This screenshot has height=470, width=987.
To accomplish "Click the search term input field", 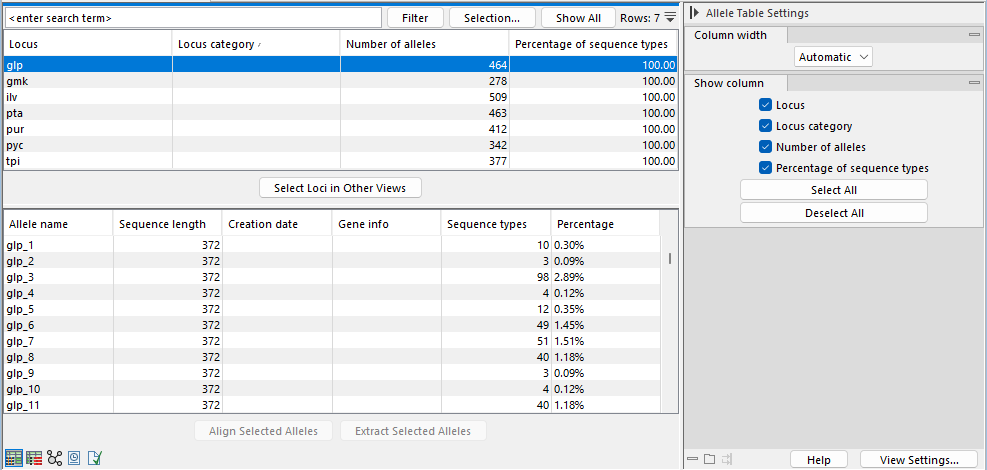I will pos(193,18).
